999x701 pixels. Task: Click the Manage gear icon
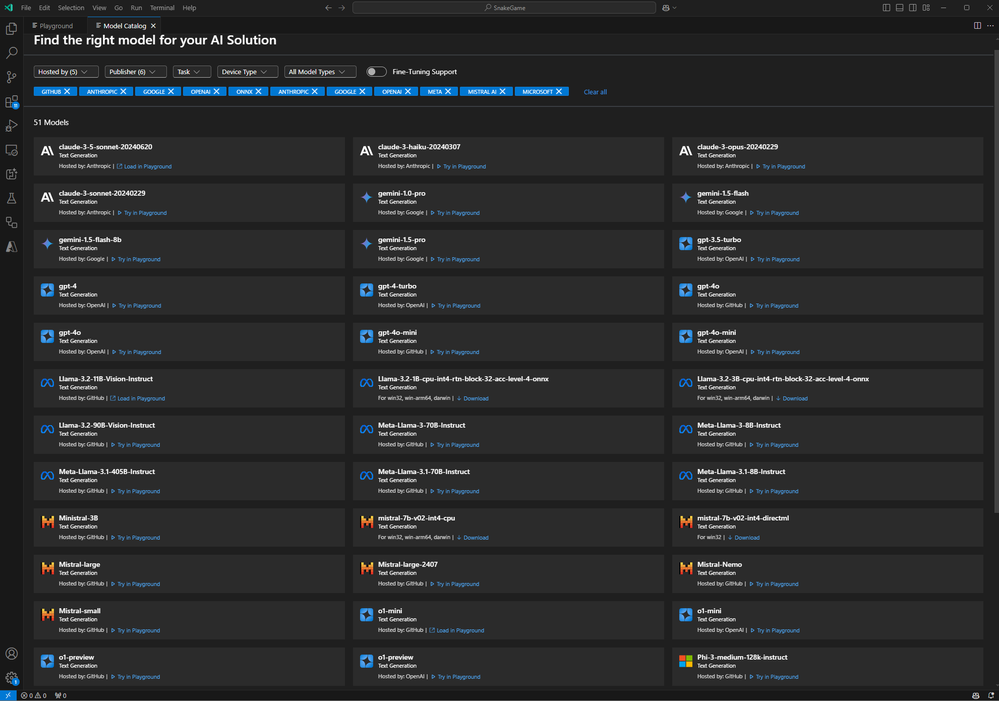[12, 678]
